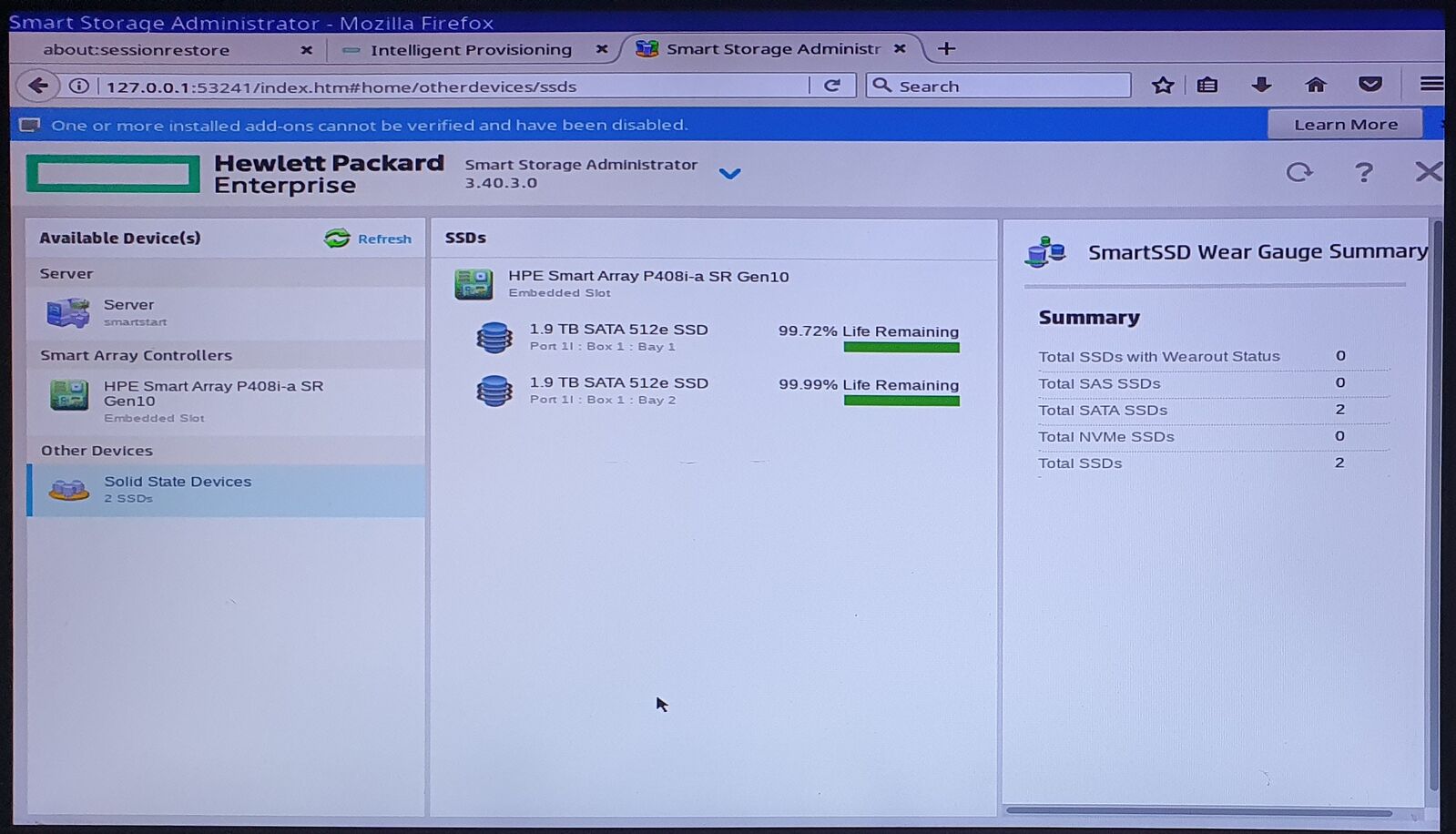Switch to the about:sessionrestore tab
The image size is (1456, 834).
click(x=137, y=50)
